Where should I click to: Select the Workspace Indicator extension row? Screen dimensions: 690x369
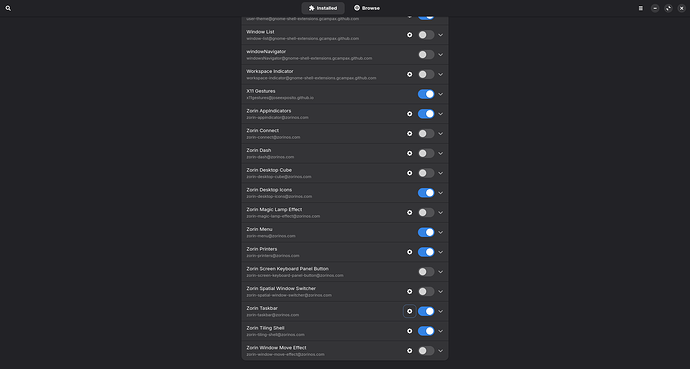[x=345, y=74]
